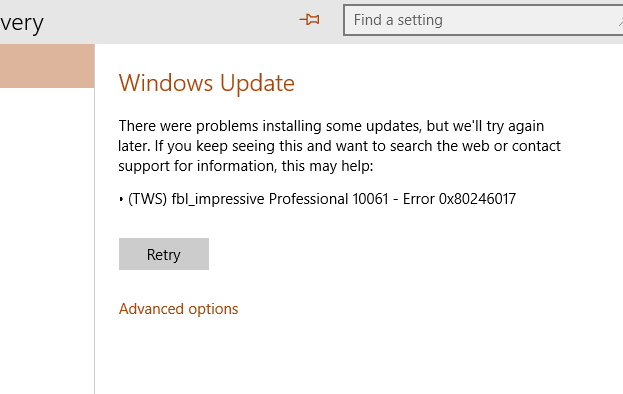Click the "(TWS)" prefix of the error entry
The image size is (623, 394).
[x=148, y=199]
